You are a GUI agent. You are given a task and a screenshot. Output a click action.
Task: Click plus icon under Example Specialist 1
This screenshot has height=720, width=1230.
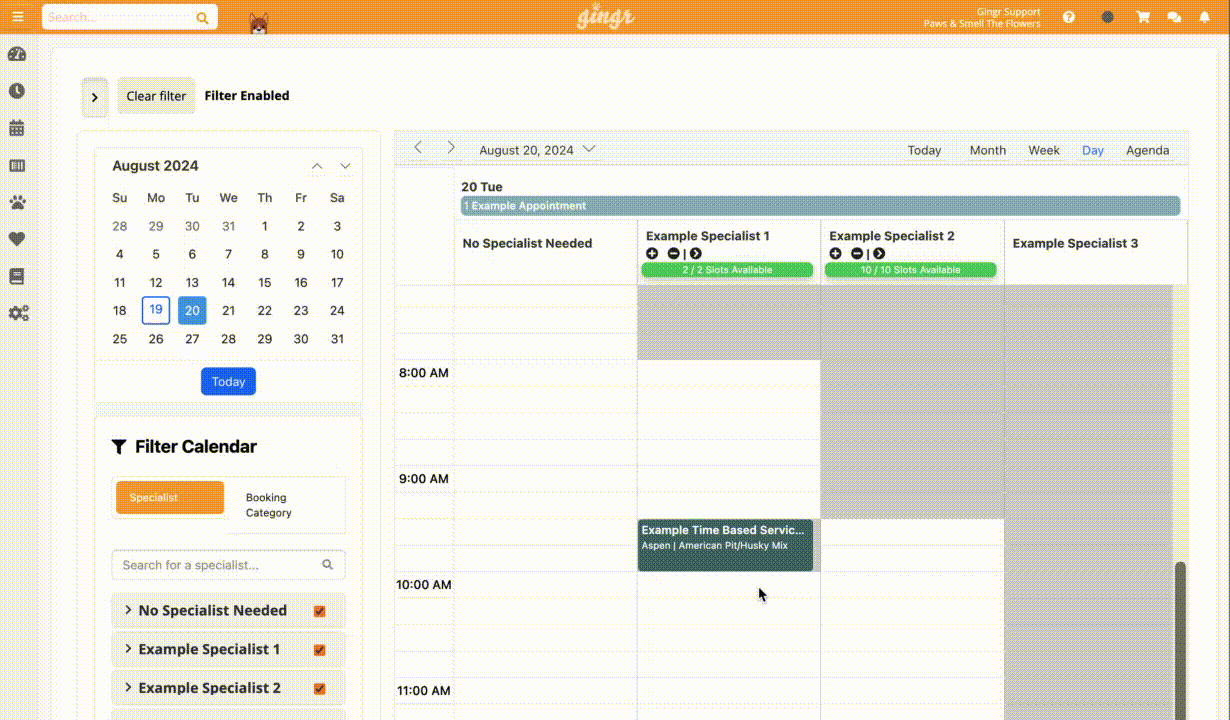click(x=652, y=254)
